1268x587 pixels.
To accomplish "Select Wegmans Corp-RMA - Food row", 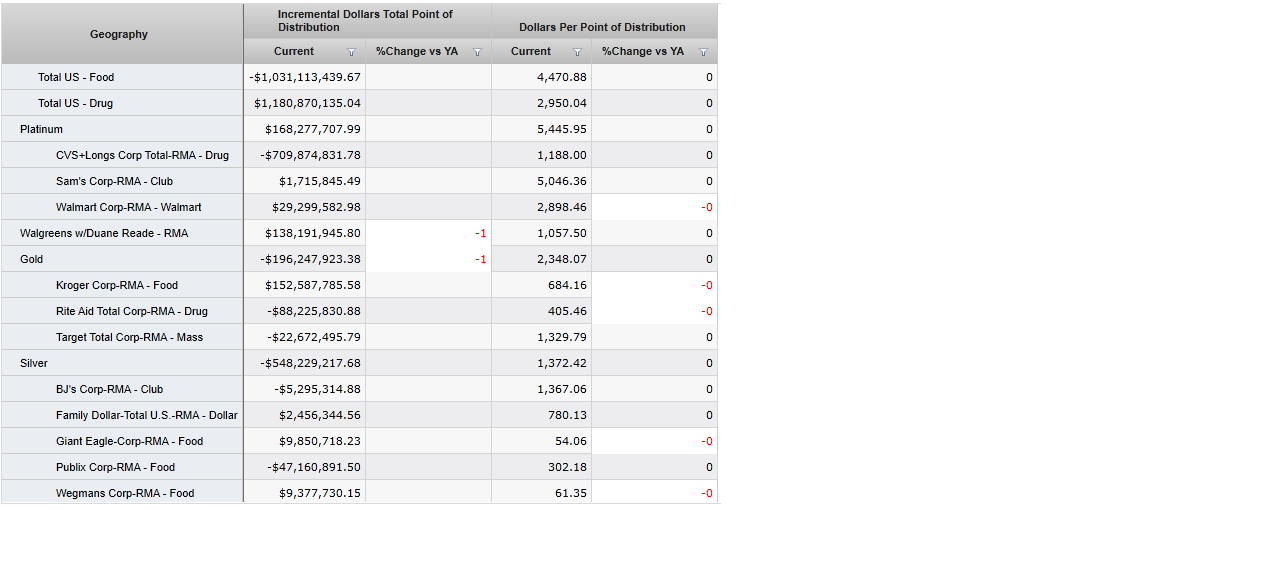I will coord(125,493).
